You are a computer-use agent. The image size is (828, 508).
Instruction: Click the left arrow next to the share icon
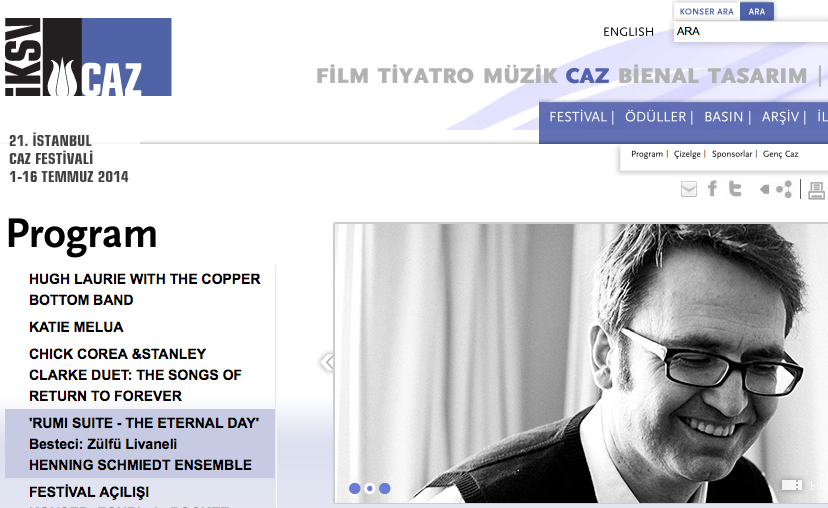click(x=764, y=189)
